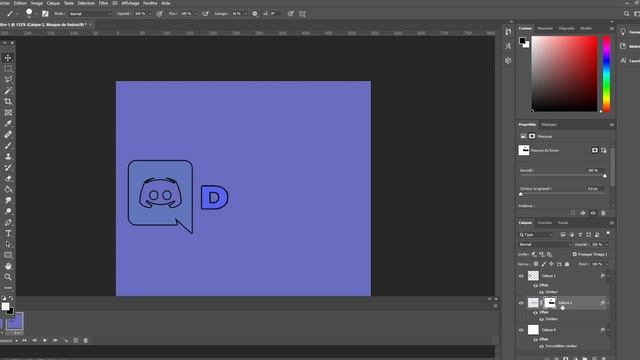Click the rainbow hue slider strip

[607, 74]
